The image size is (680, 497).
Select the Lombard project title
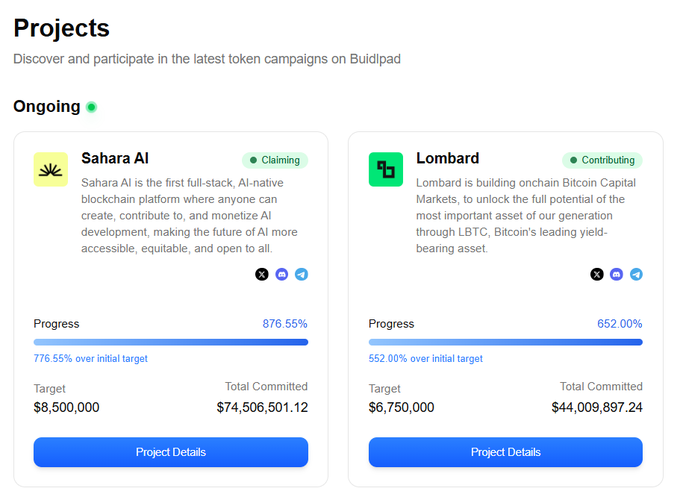point(448,158)
